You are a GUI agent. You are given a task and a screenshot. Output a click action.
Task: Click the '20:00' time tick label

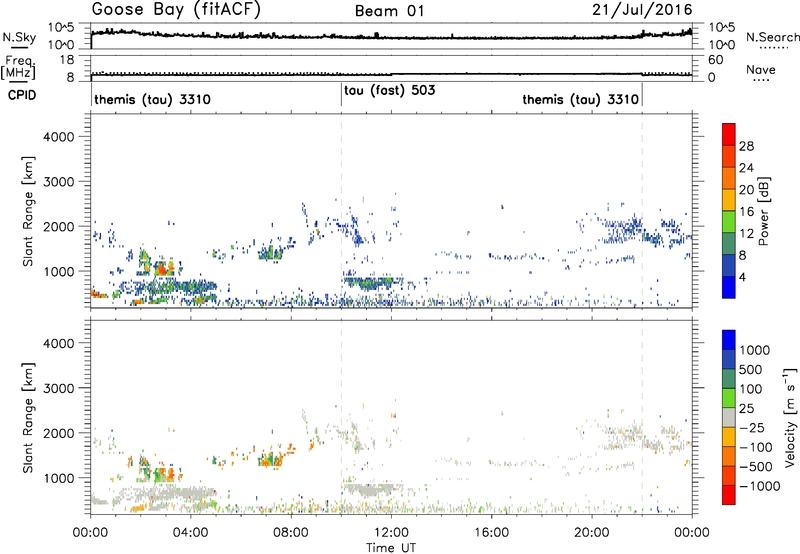592,533
